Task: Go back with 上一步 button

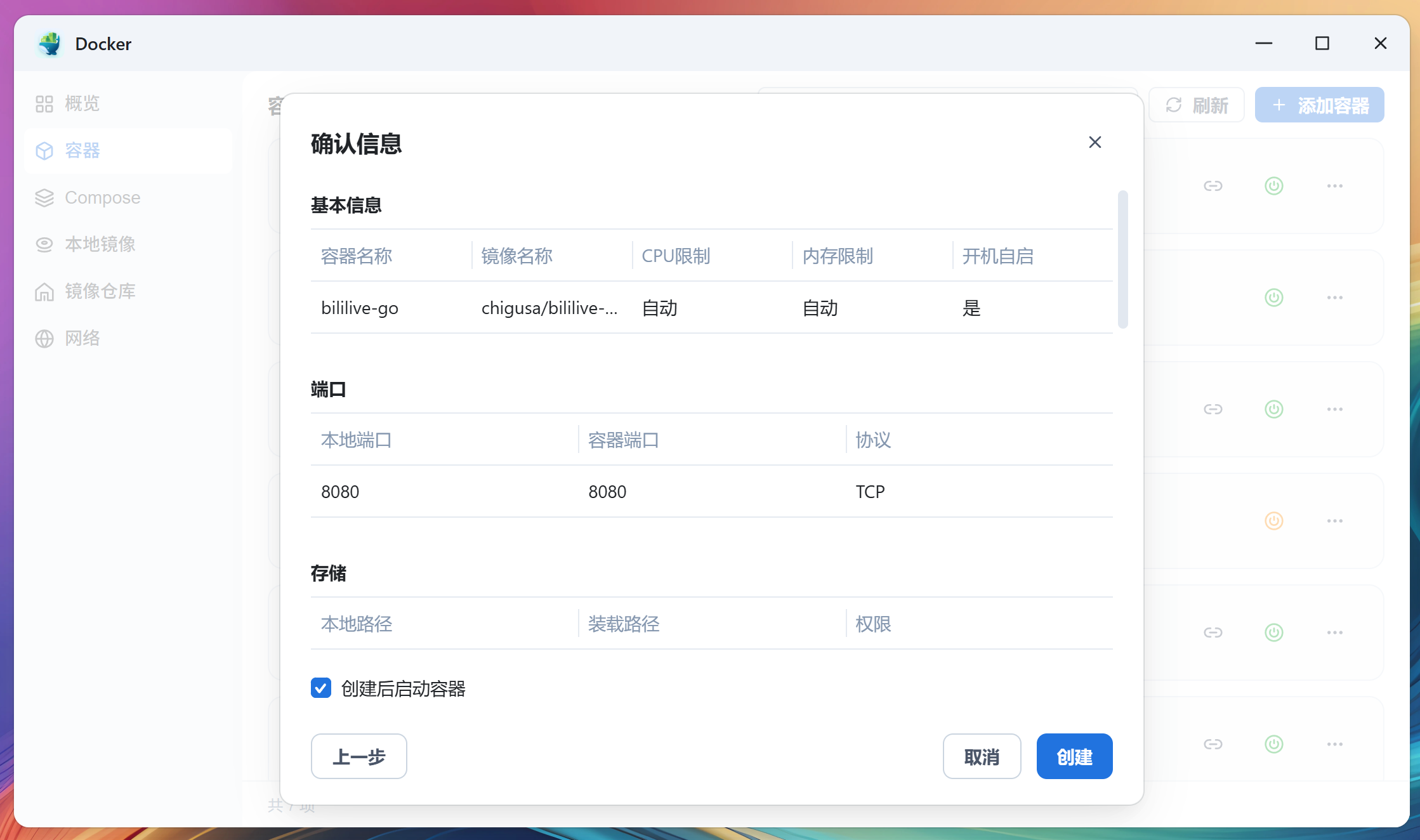Action: click(x=358, y=756)
